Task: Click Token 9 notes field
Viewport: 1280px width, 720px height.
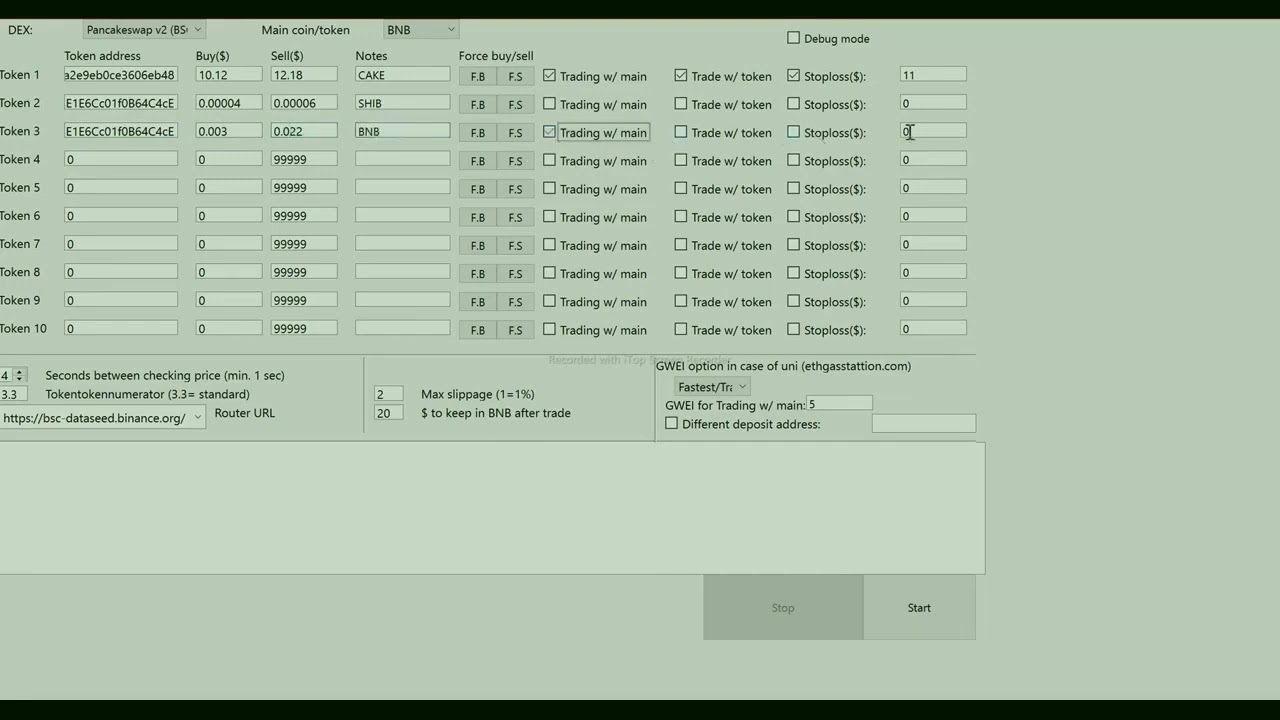Action: [402, 300]
